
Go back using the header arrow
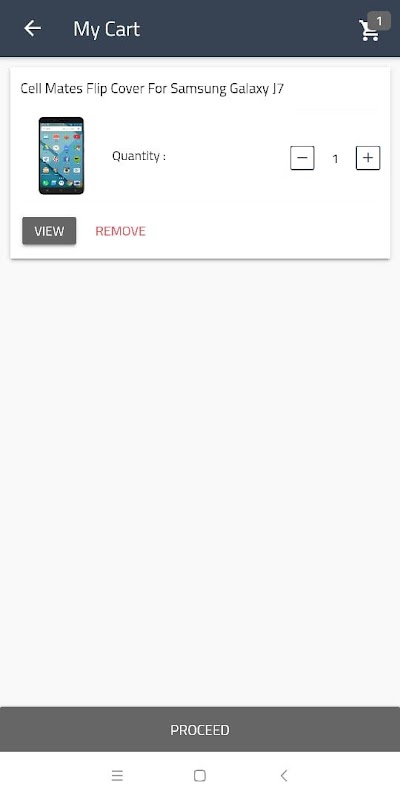(x=32, y=29)
